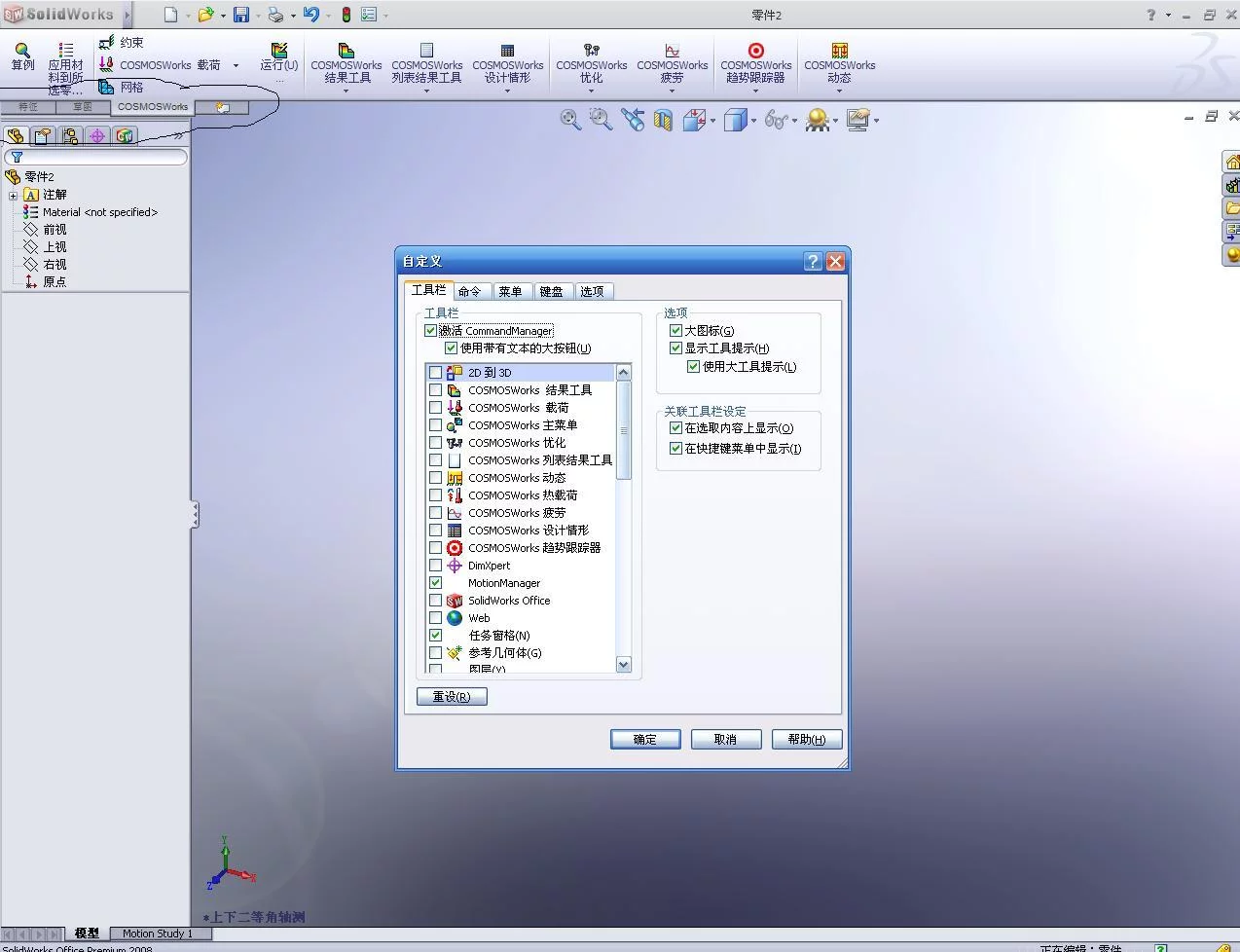Viewport: 1240px width, 952px height.
Task: Click the New document icon
Action: click(x=170, y=15)
